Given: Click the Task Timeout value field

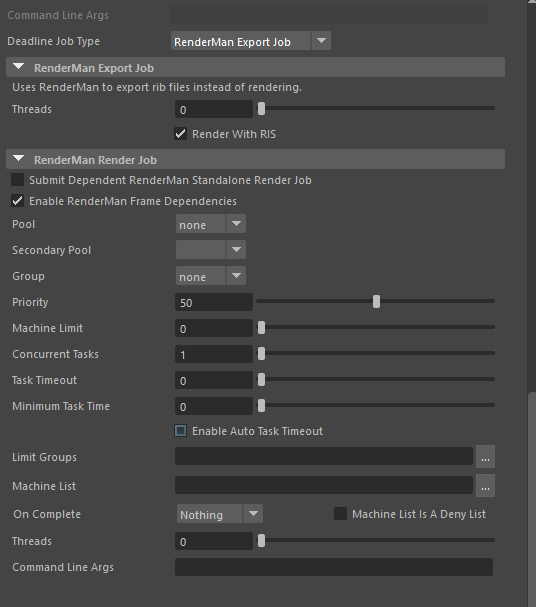Looking at the screenshot, I should [214, 380].
